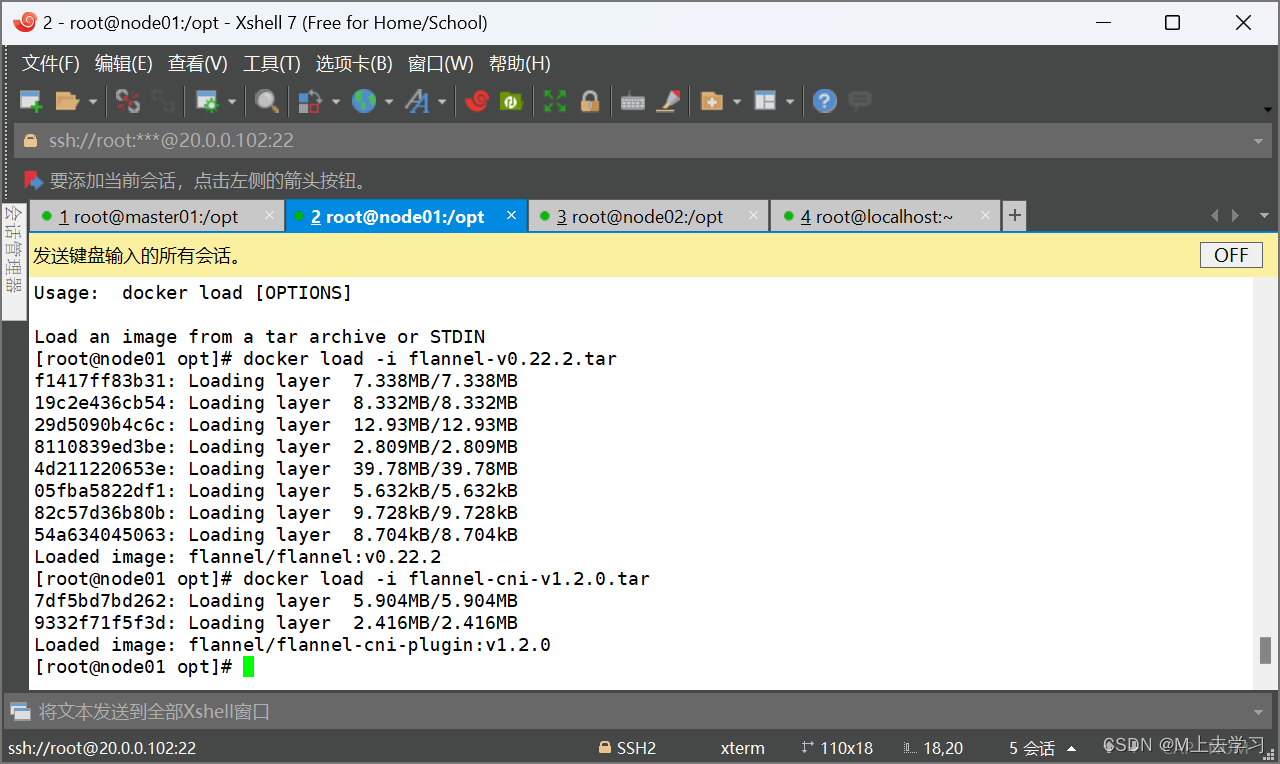The width and height of the screenshot is (1280, 764).
Task: Click the folder-plus toolbar icon
Action: (712, 101)
